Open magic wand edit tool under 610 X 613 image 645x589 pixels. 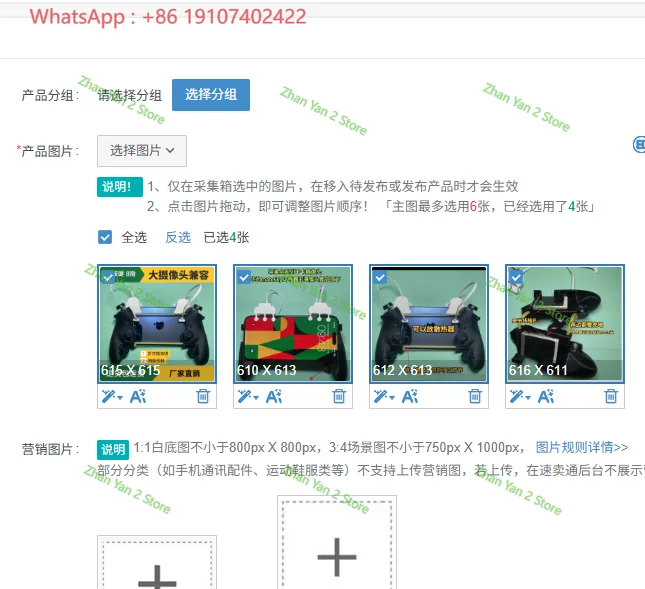click(x=245, y=397)
